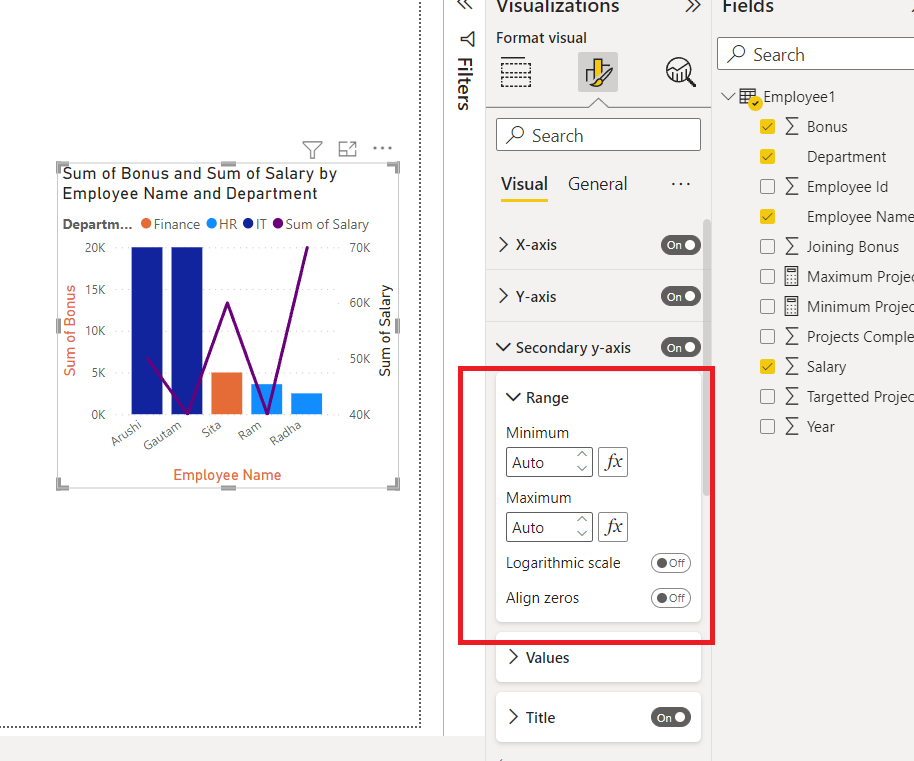Click in the Fields pane search box
914x761 pixels.
816,54
